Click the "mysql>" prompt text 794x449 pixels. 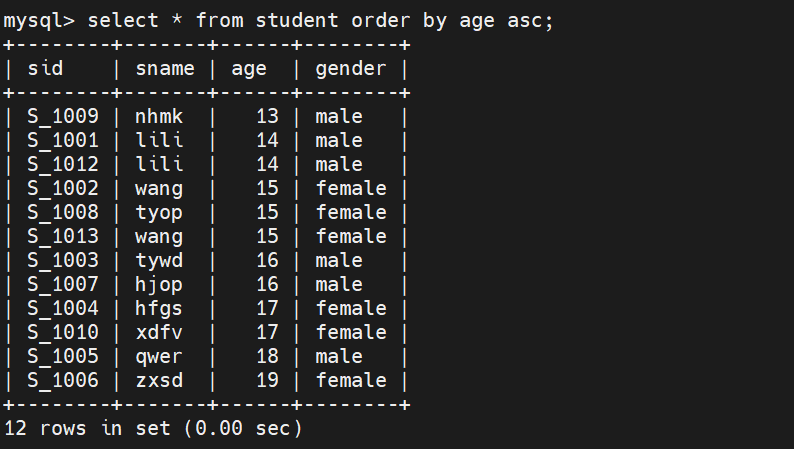point(39,21)
